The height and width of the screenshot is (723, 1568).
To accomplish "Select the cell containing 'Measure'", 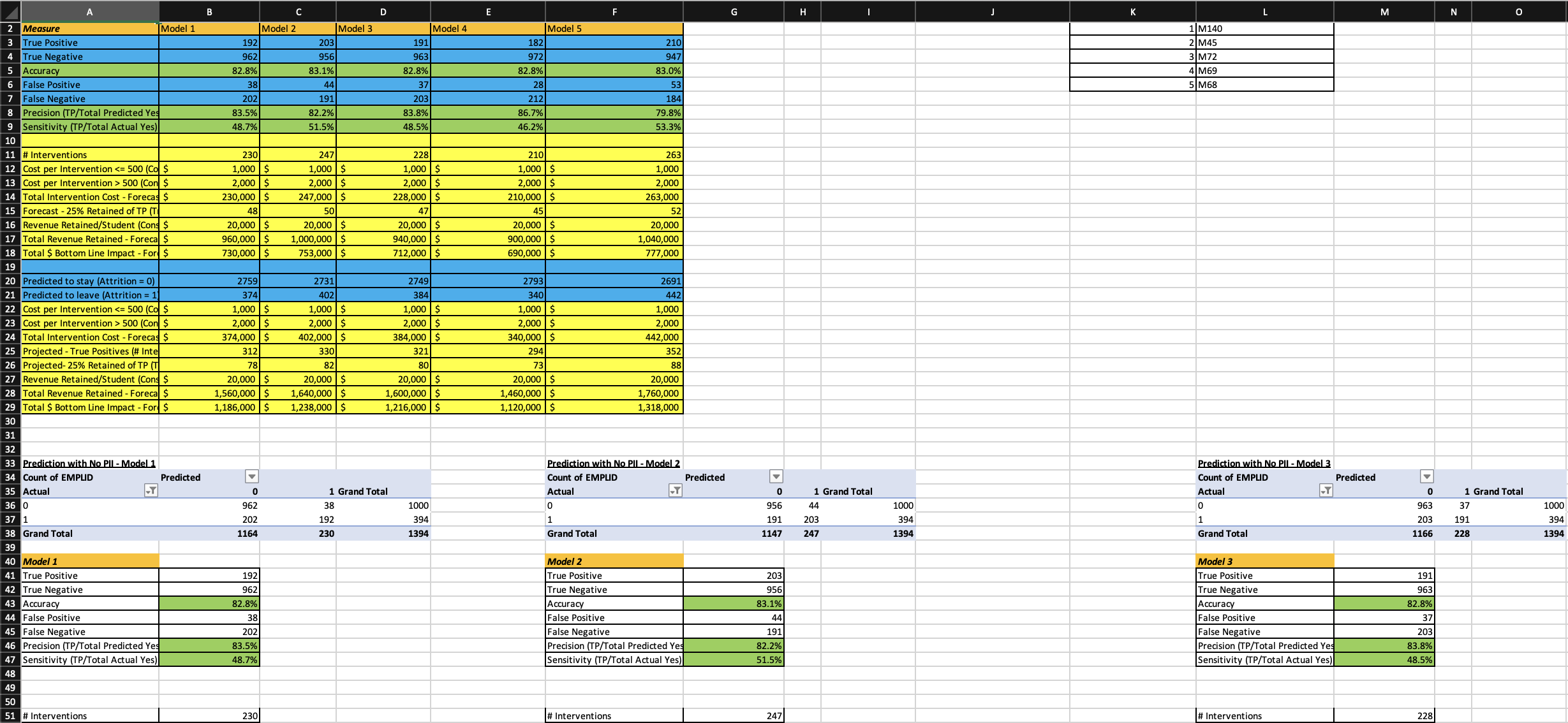I will coord(89,28).
